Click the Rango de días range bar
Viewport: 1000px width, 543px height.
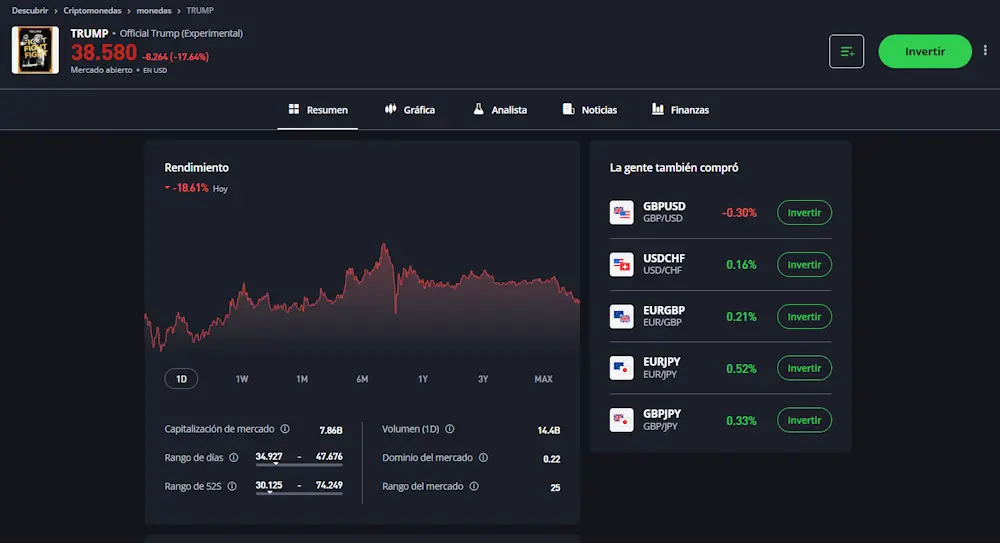299,465
